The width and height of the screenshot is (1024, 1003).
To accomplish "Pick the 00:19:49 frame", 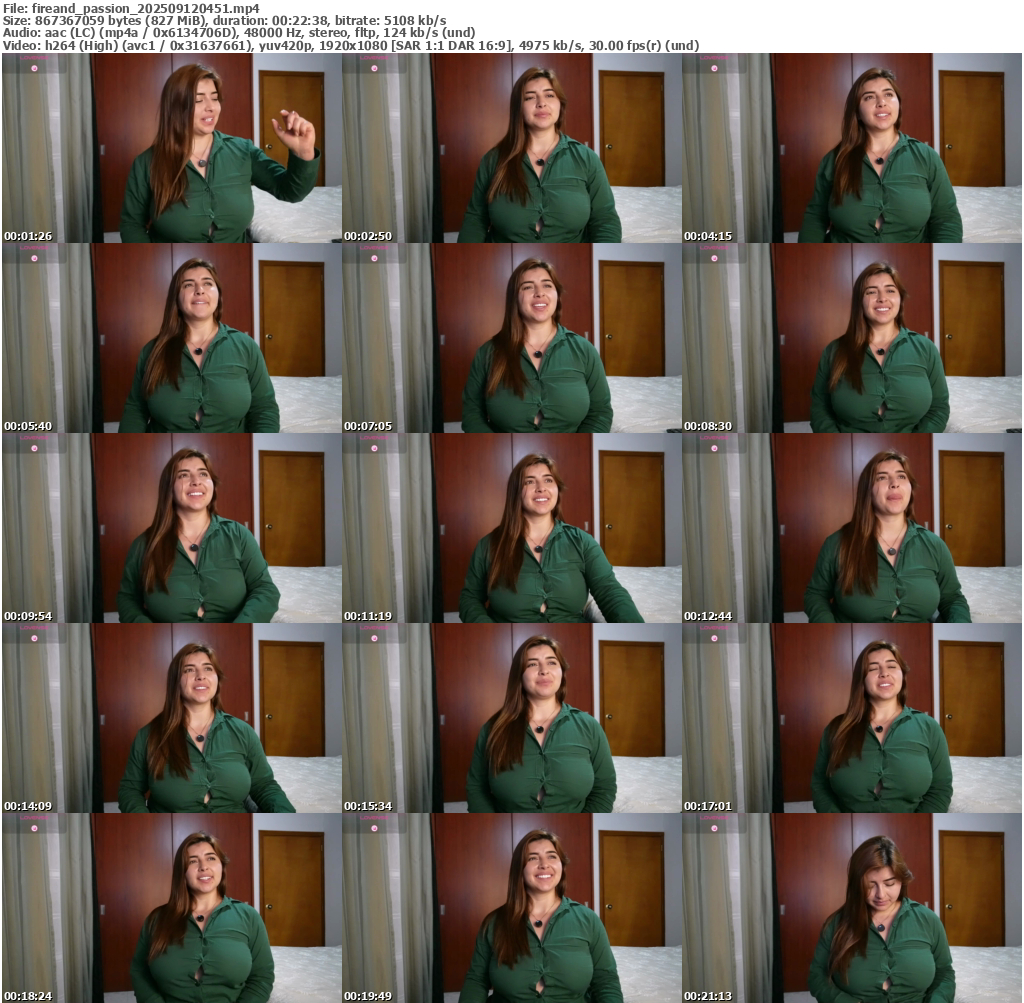I will (512, 907).
